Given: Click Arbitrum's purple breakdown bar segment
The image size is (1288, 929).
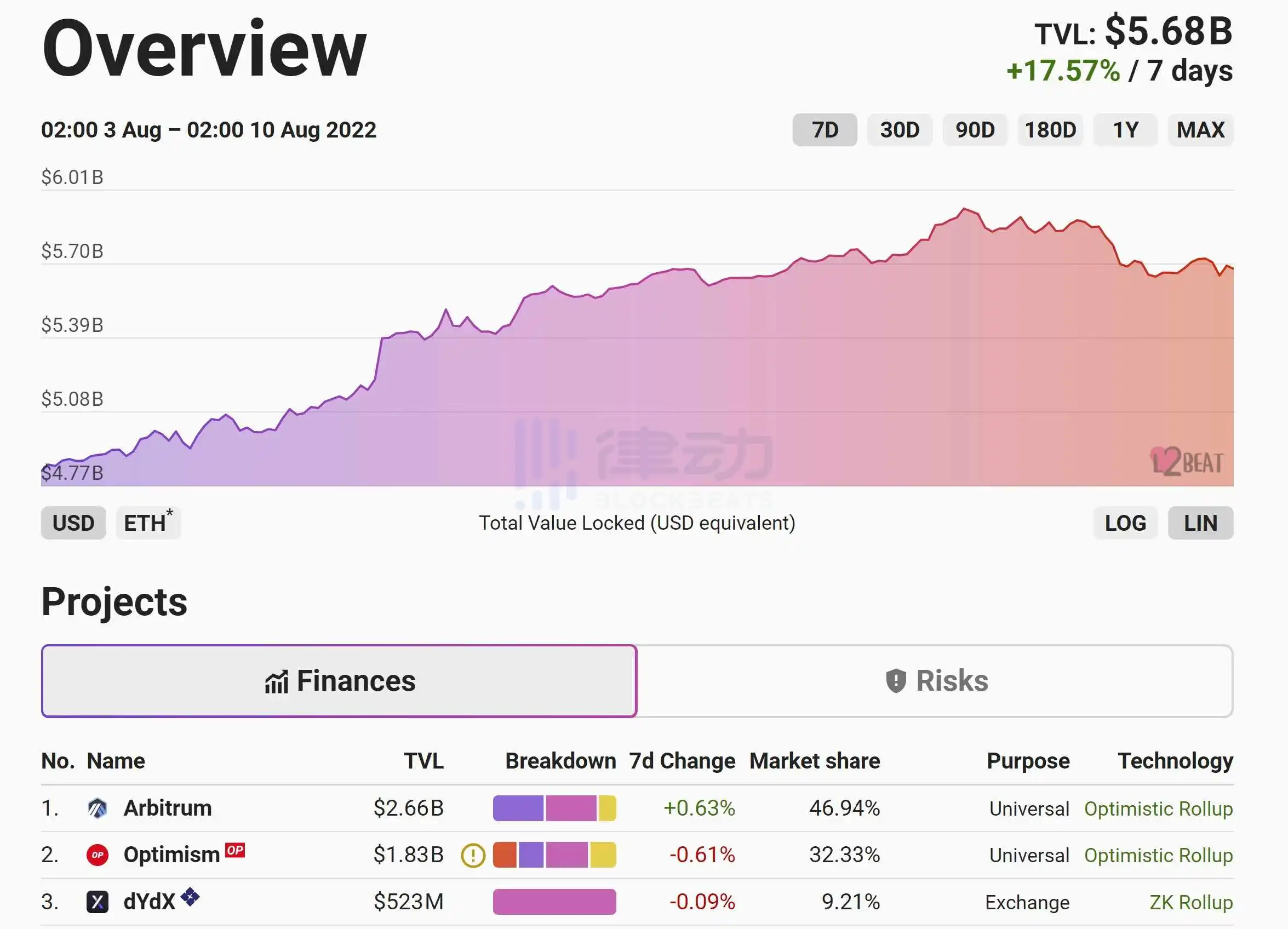Looking at the screenshot, I should click(517, 808).
